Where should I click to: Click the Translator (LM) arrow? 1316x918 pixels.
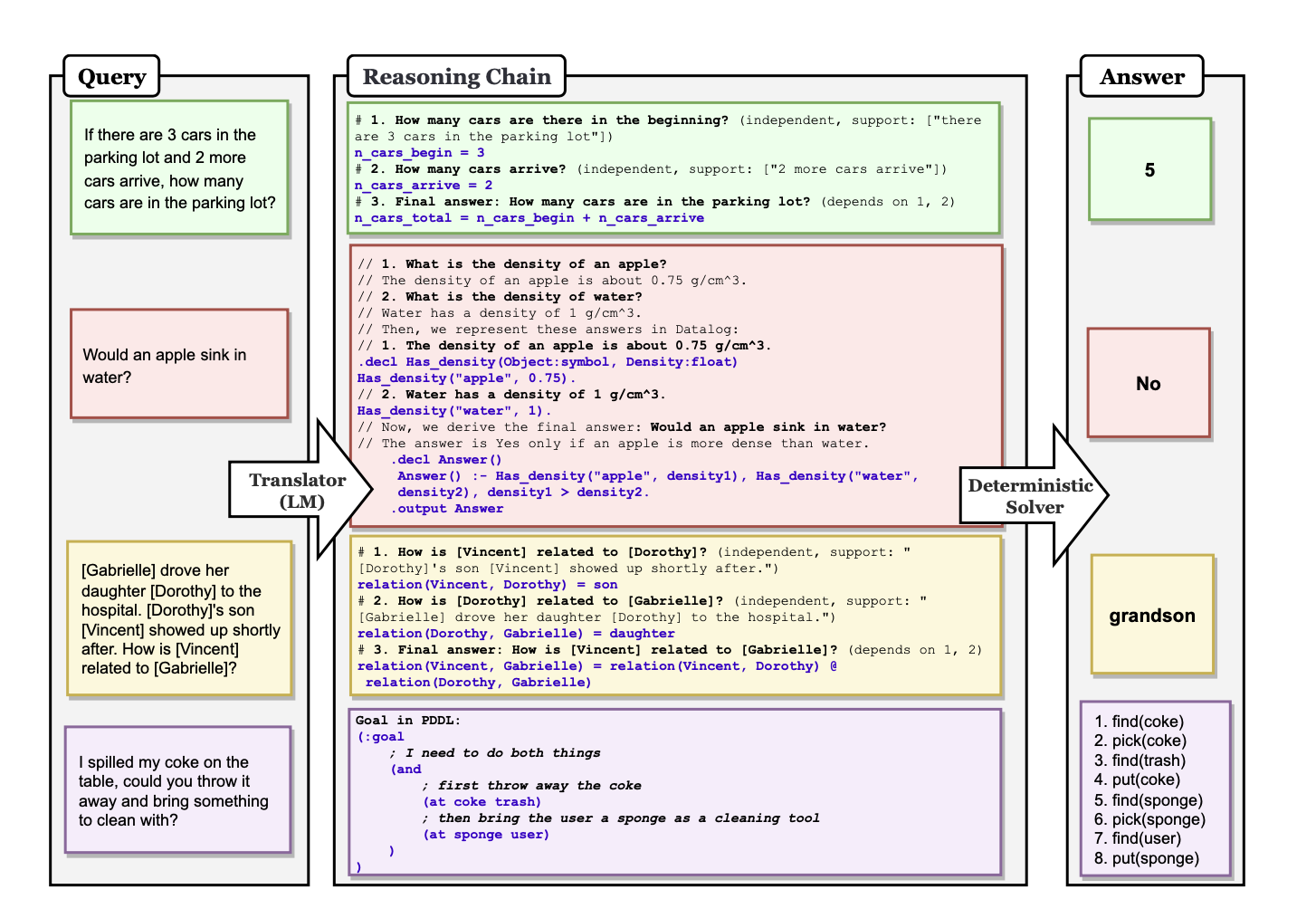[299, 491]
